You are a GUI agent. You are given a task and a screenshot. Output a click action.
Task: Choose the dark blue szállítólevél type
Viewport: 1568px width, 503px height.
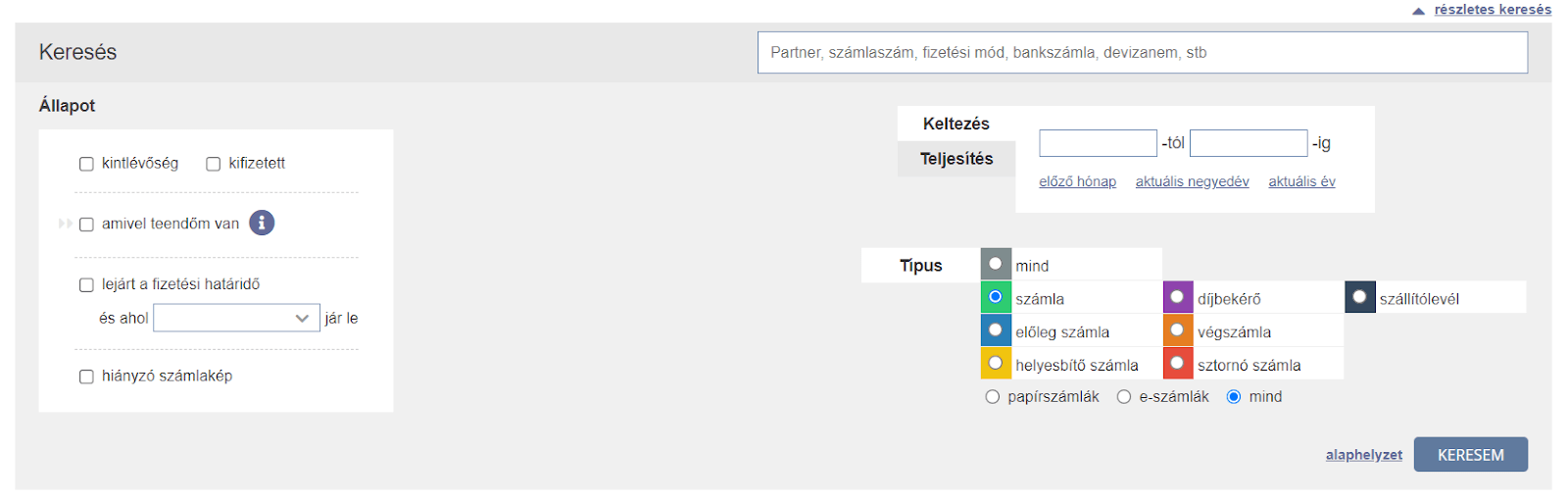[1359, 297]
